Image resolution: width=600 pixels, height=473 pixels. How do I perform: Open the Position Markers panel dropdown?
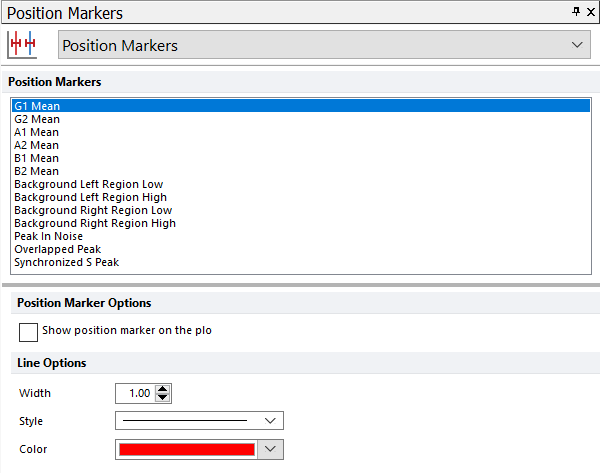click(324, 45)
